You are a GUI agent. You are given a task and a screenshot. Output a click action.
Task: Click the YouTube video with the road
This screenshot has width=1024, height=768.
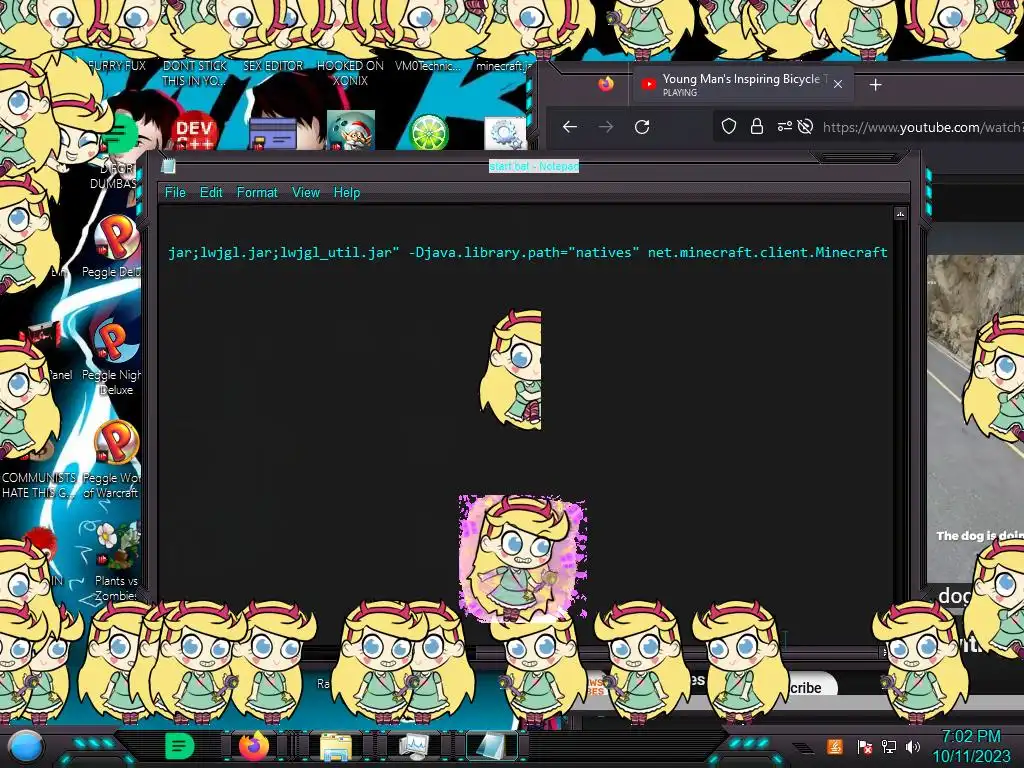pos(975,418)
